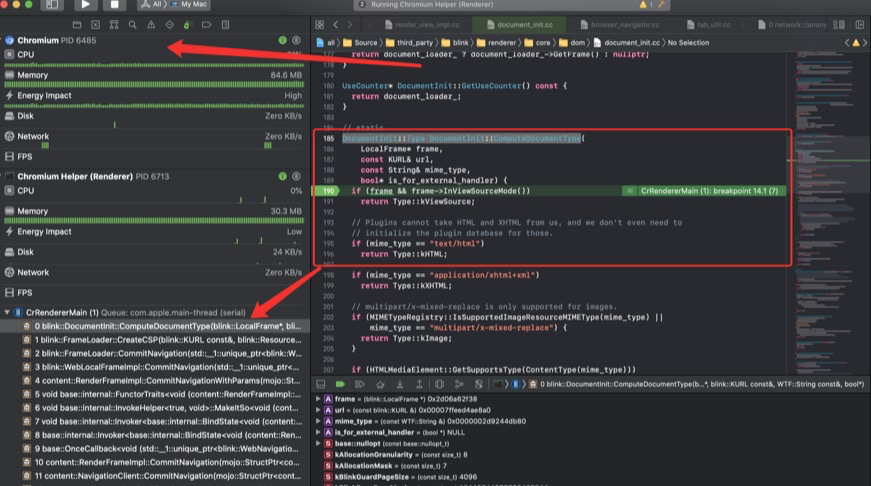Click Continue program execution button
Image resolution: width=871 pixels, height=486 pixels.
(360, 384)
